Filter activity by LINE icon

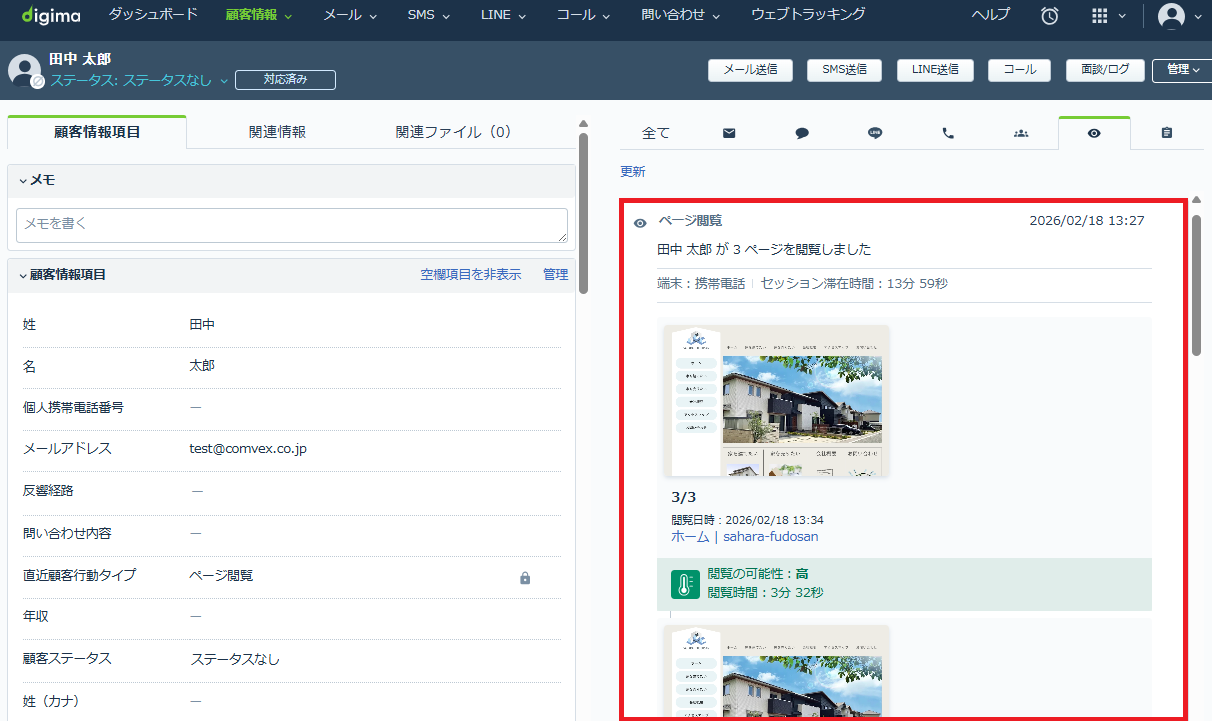875,133
